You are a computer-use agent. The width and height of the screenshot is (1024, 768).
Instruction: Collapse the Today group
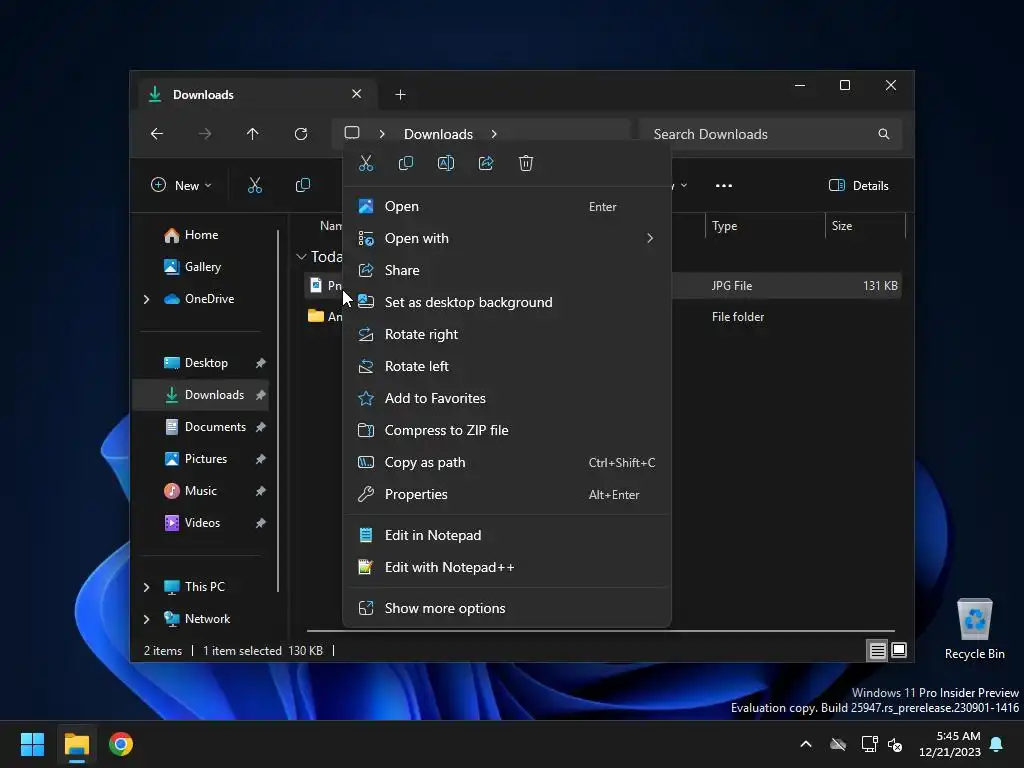pyautogui.click(x=301, y=257)
